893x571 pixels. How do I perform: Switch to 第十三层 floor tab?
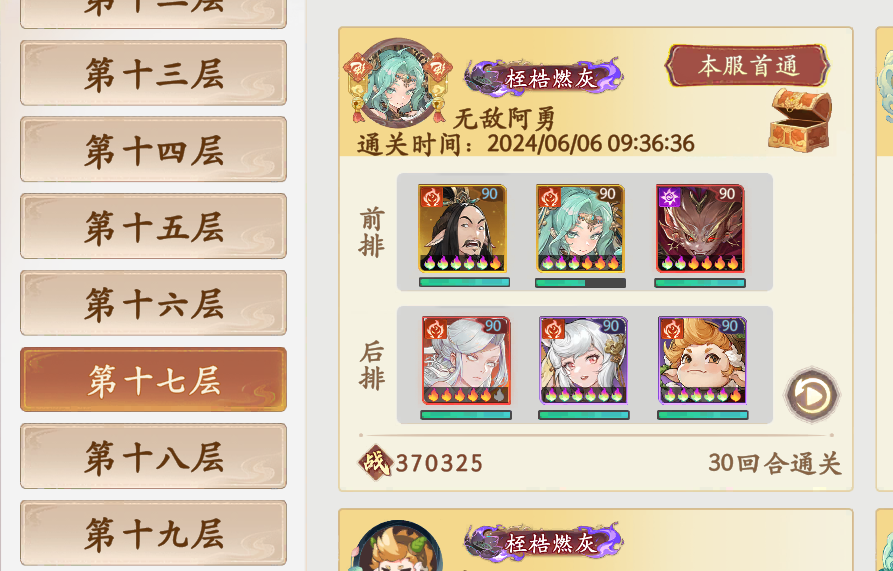153,73
